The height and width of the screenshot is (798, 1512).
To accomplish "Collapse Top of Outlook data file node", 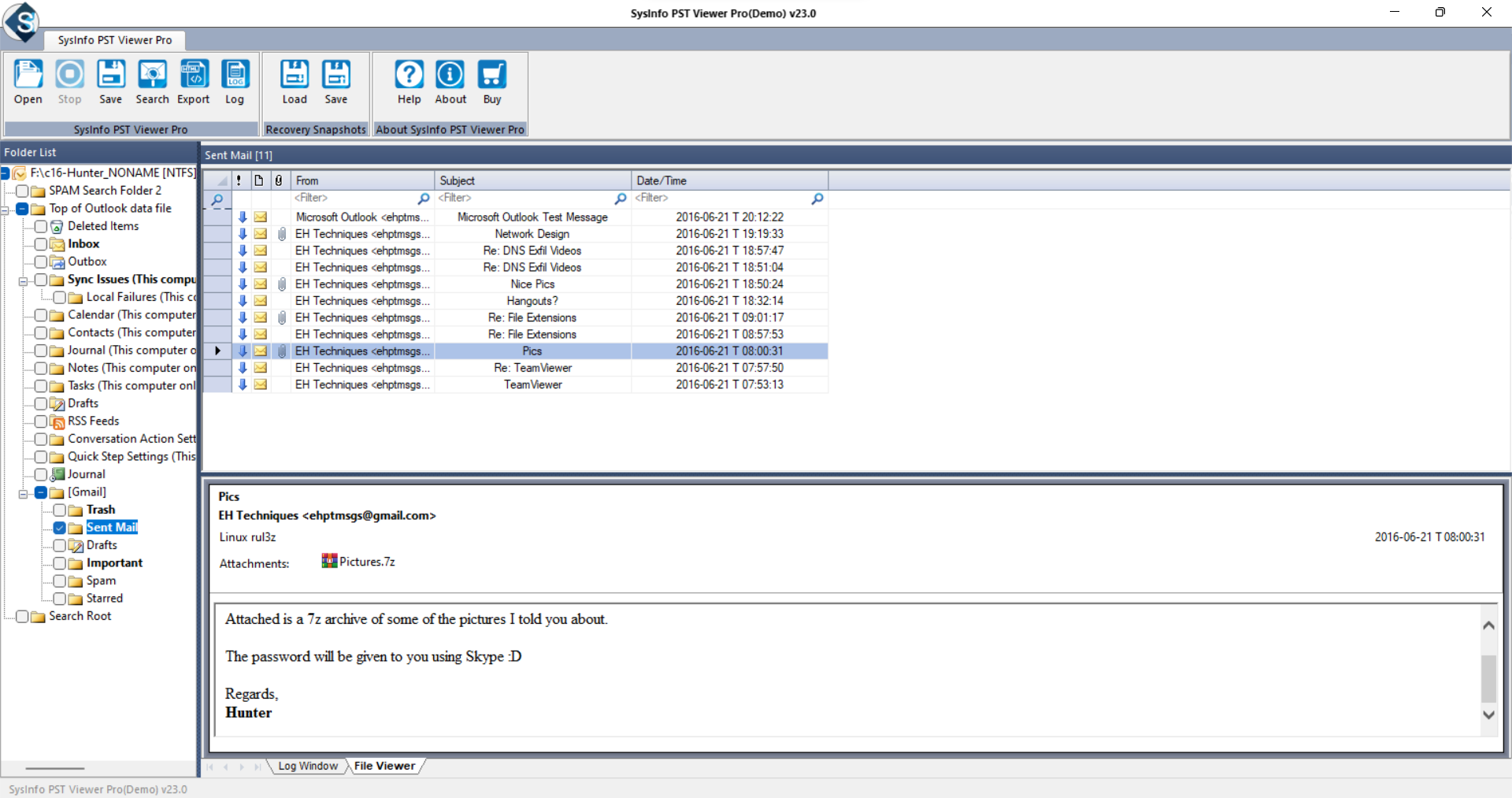I will (5, 210).
